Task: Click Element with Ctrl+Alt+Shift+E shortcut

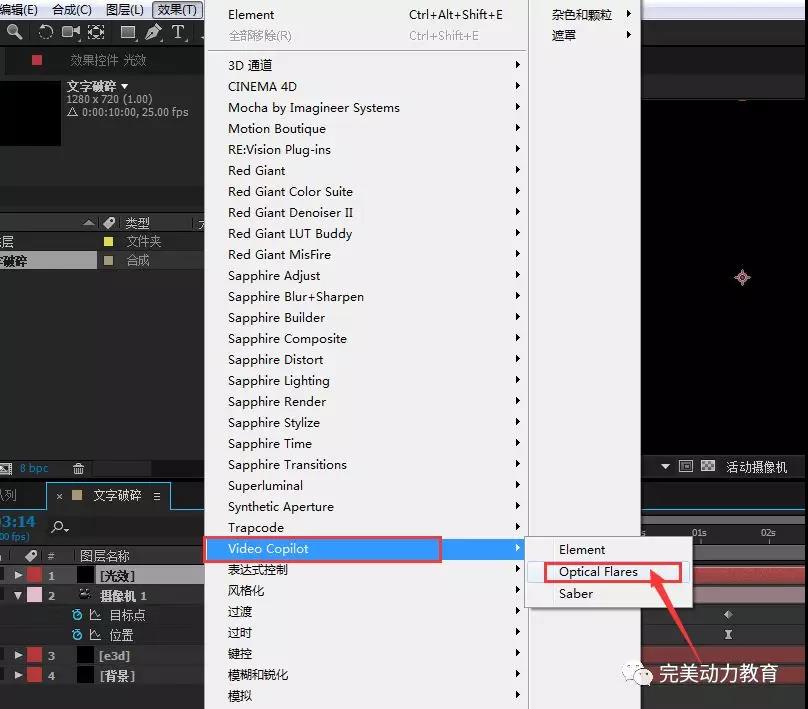Action: 365,14
